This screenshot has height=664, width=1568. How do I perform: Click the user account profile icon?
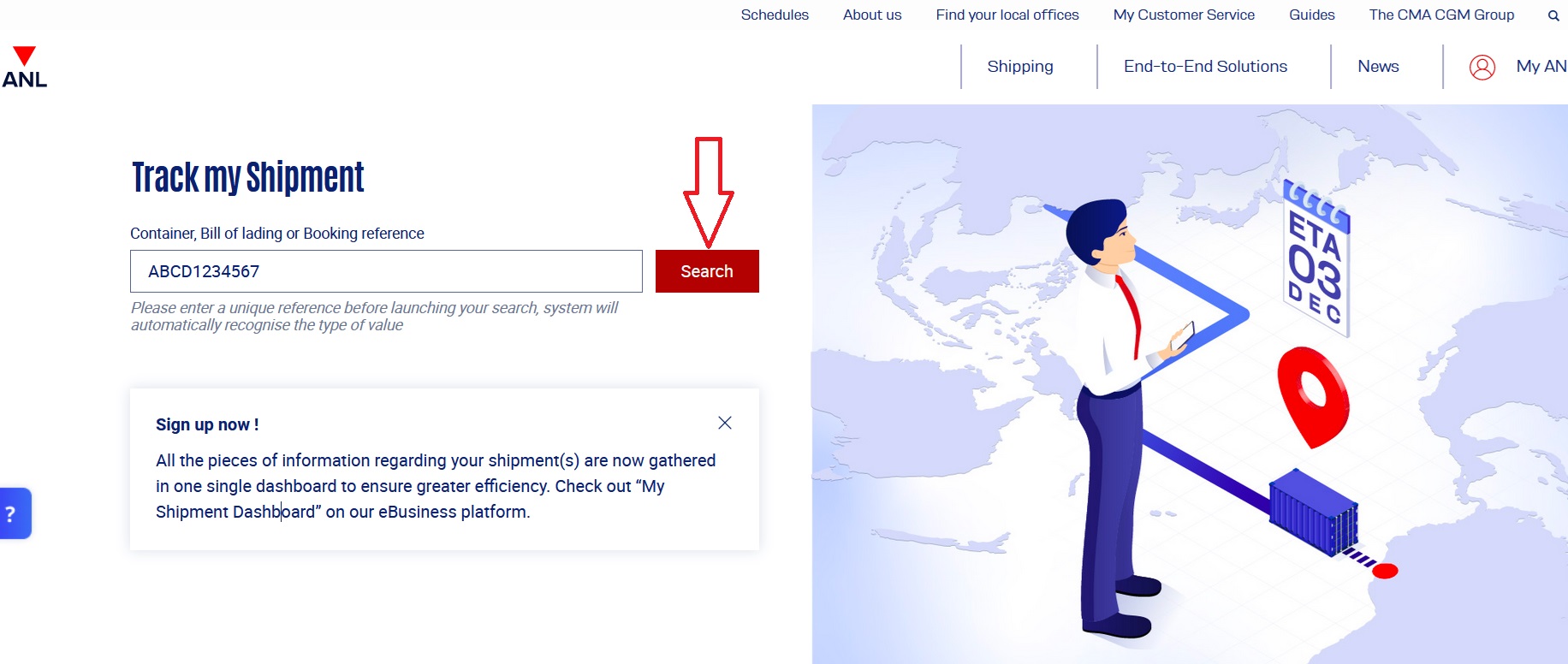(x=1482, y=67)
